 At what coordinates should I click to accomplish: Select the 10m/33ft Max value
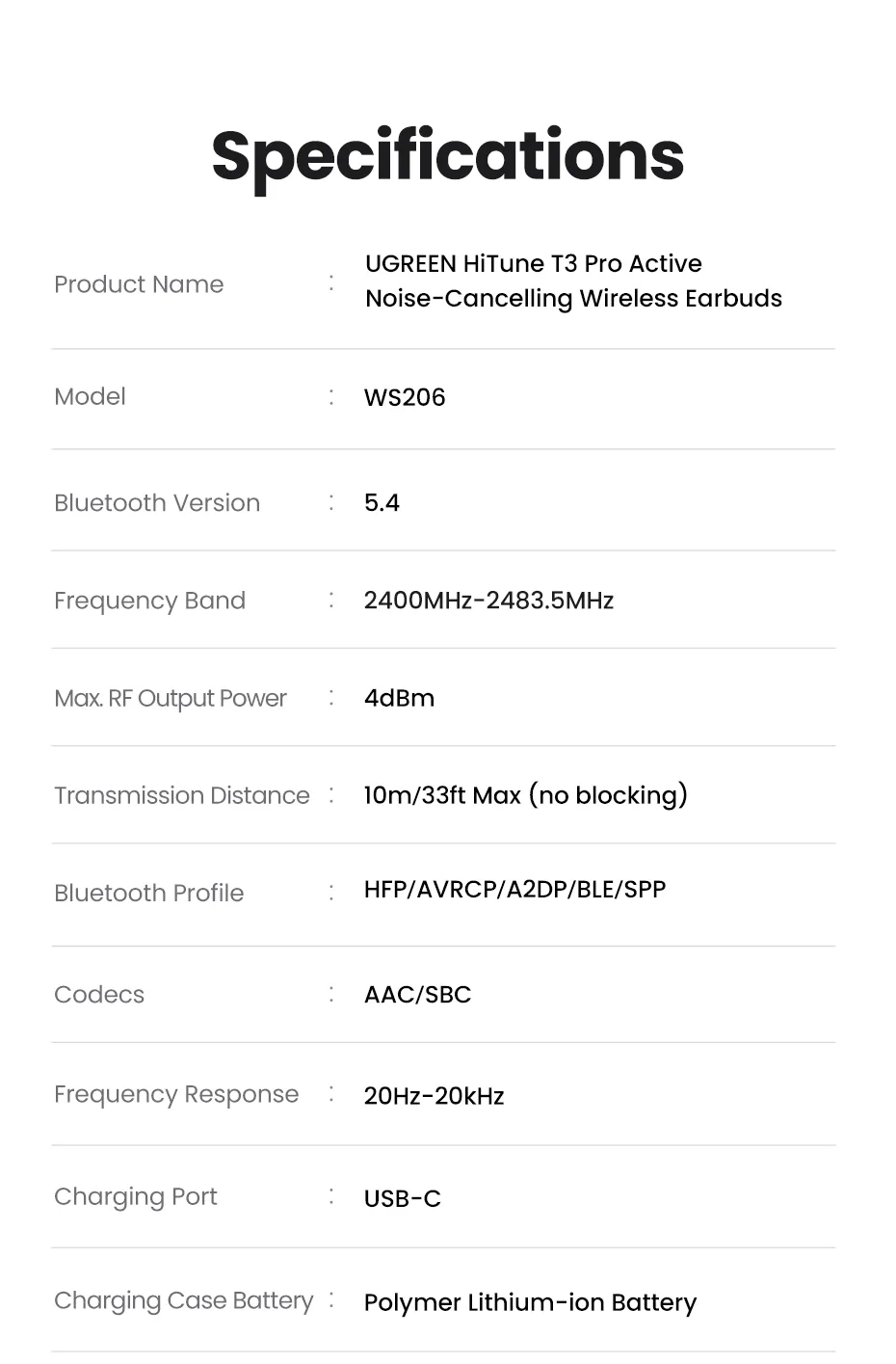[525, 795]
